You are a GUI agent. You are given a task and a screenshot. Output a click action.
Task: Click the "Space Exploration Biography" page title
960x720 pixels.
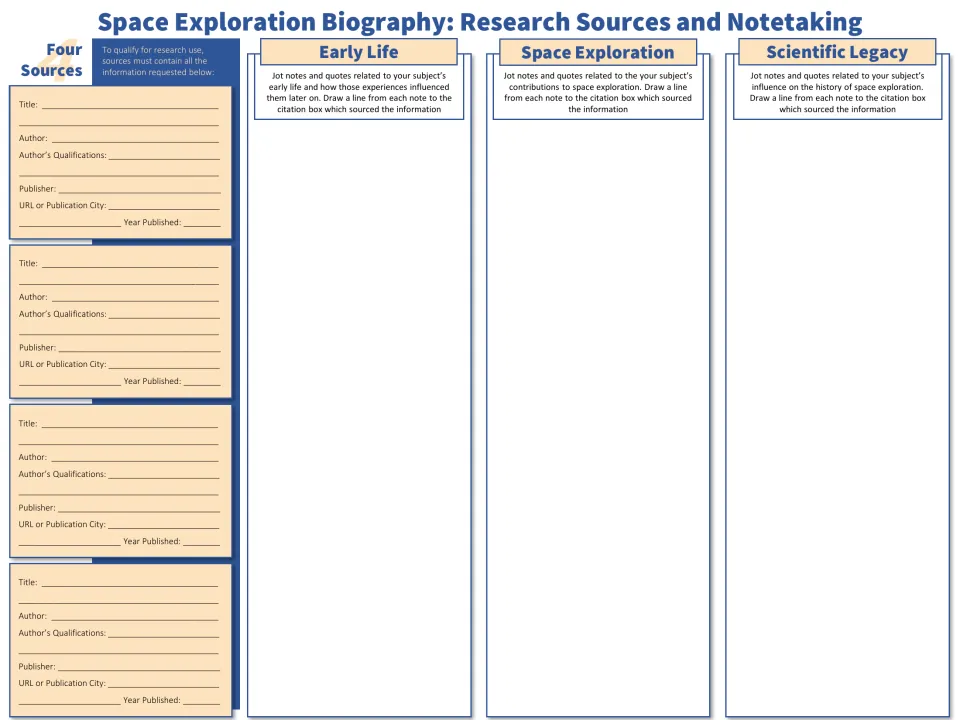[x=479, y=22]
